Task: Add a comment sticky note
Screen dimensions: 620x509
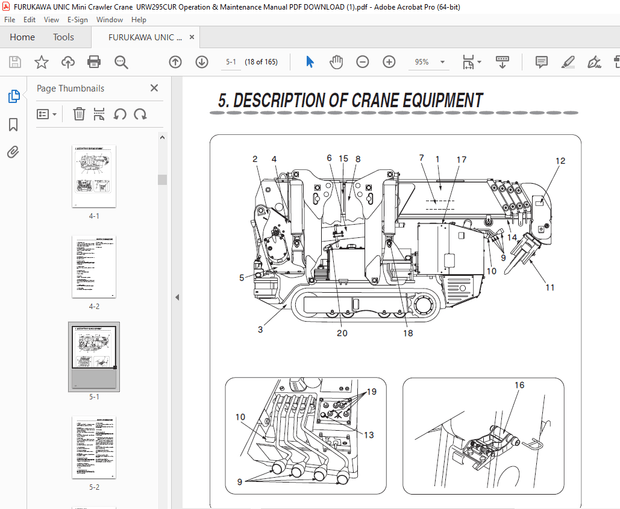Action: click(x=541, y=62)
